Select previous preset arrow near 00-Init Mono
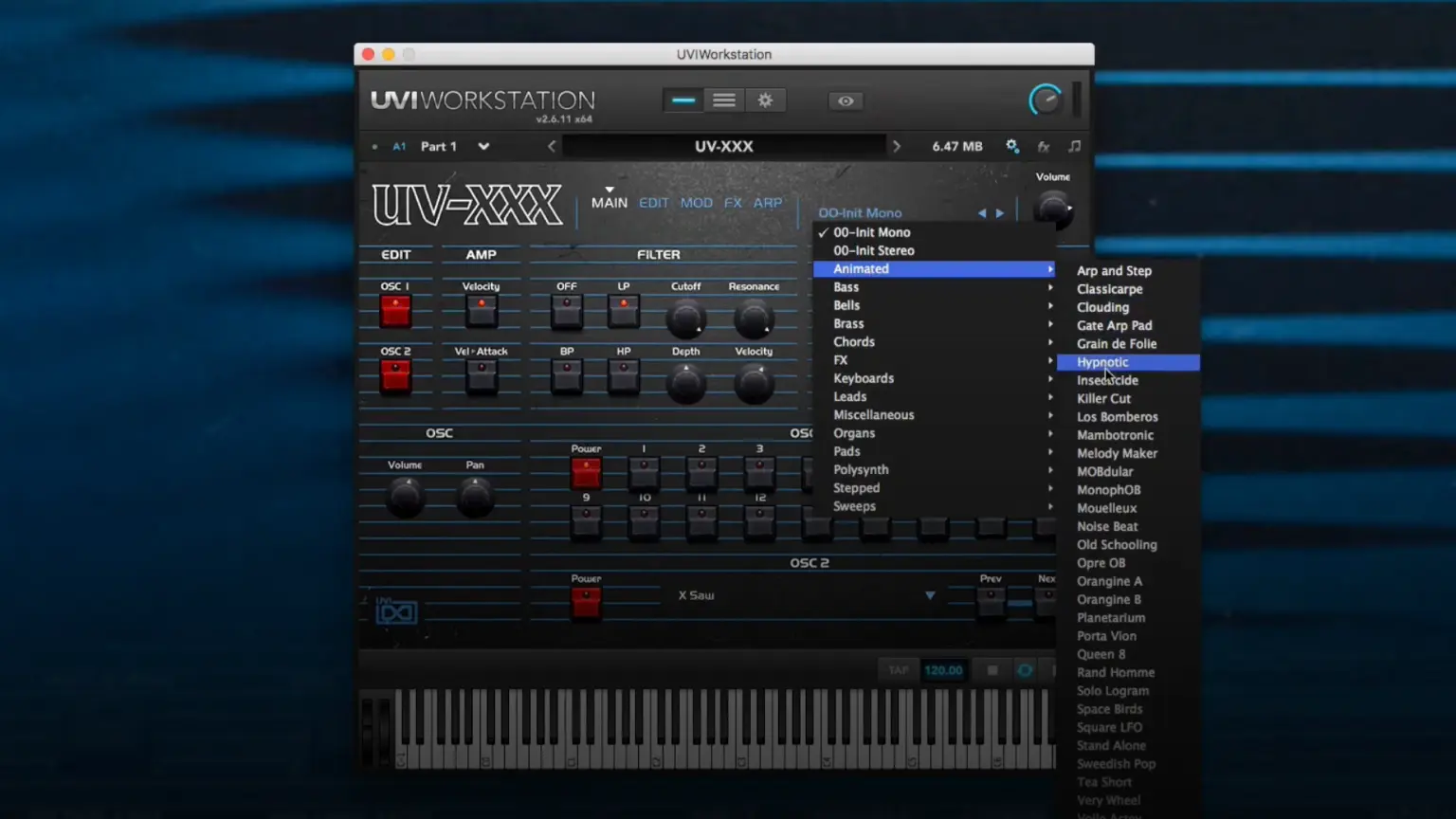1456x819 pixels. 982,213
